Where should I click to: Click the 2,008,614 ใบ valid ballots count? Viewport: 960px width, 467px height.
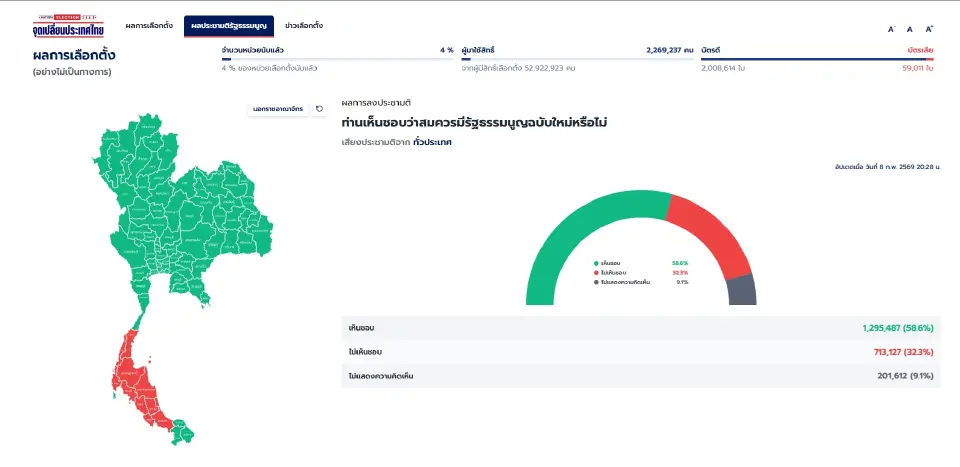pyautogui.click(x=723, y=69)
